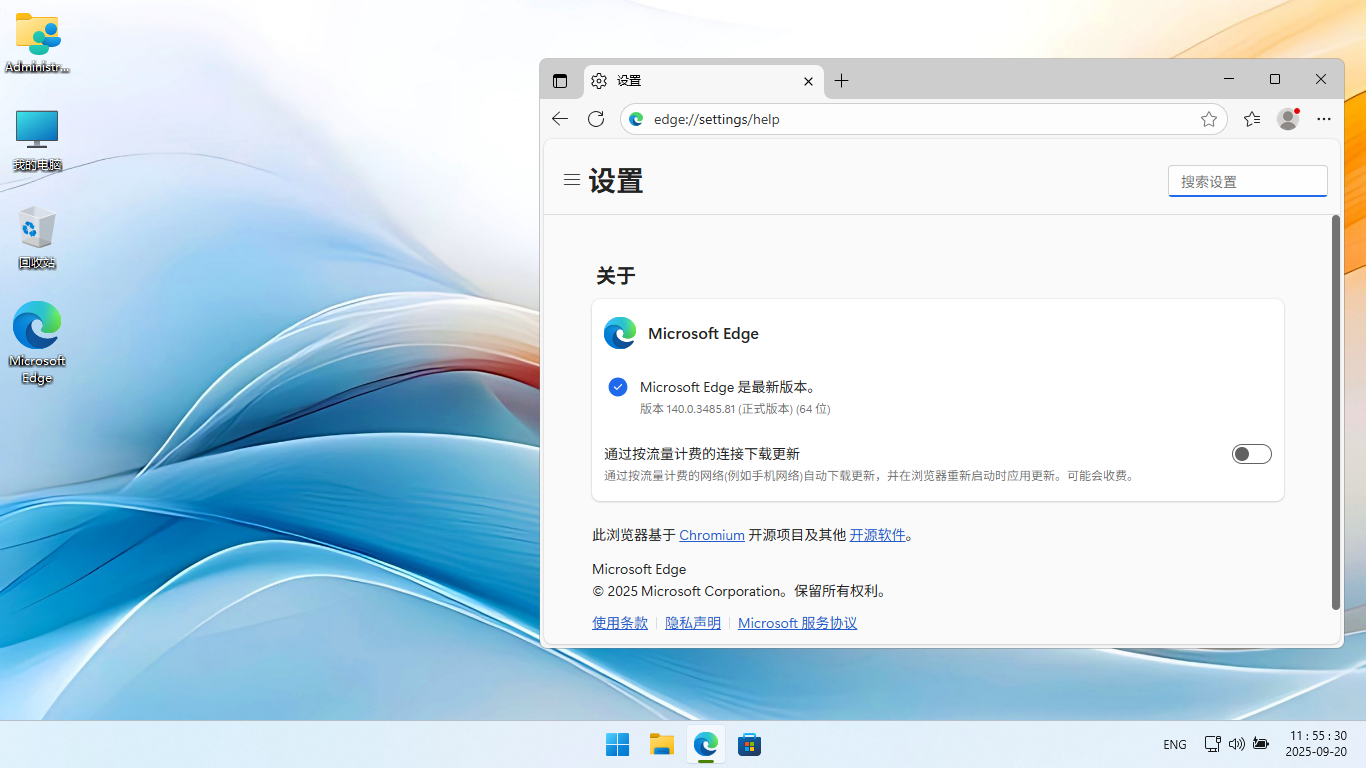1366x768 pixels.
Task: Select Microsoft Edge desktop shortcut
Action: coord(37,342)
